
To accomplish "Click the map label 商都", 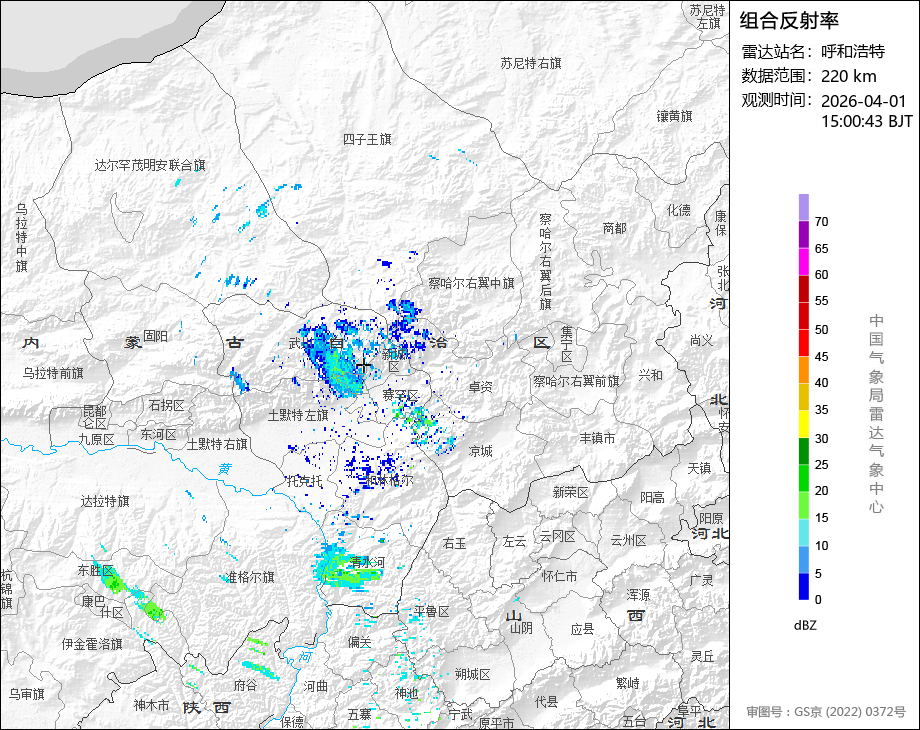I will (x=614, y=228).
